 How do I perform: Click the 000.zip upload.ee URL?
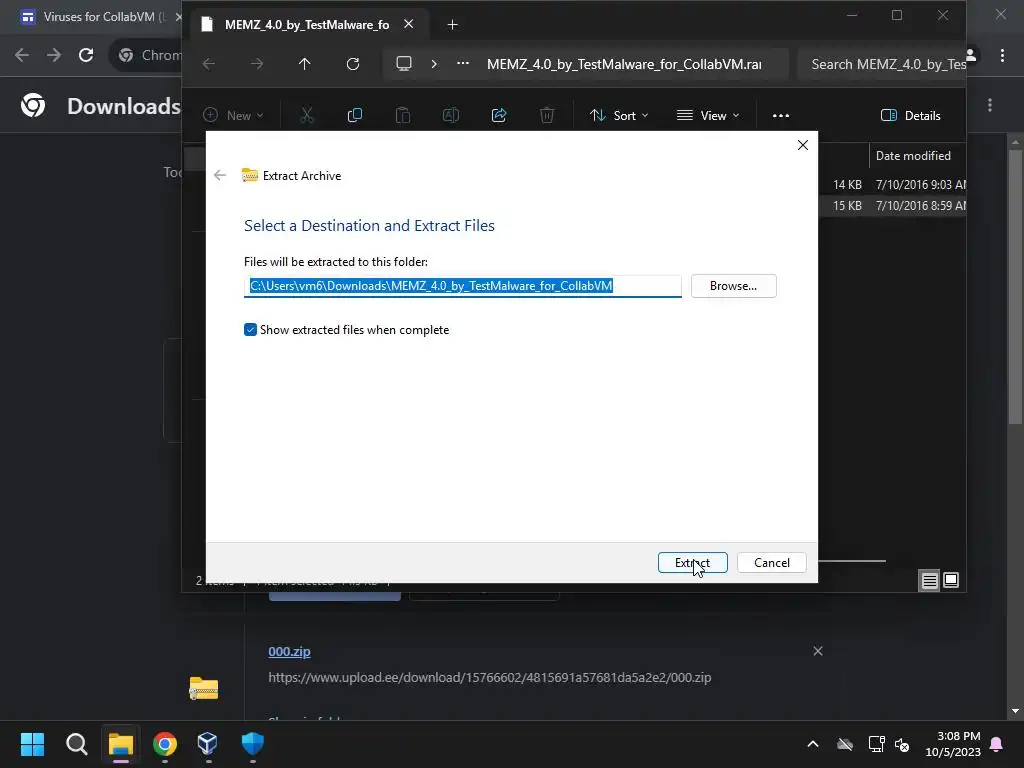click(x=490, y=677)
